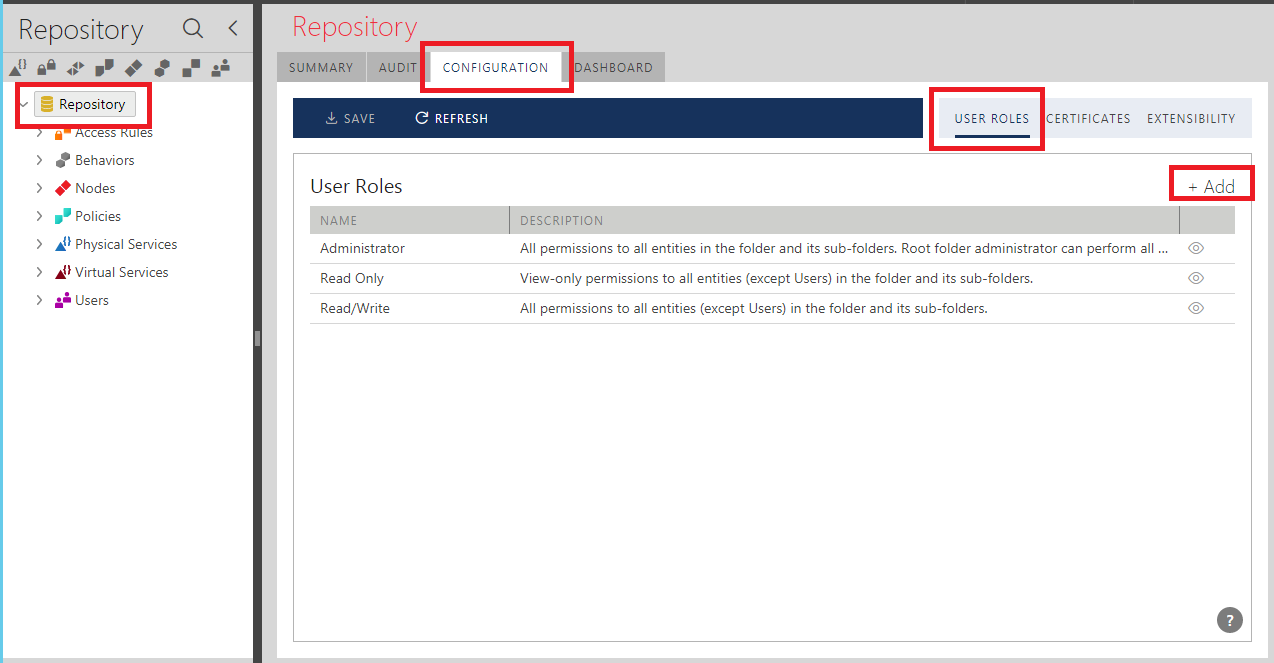Click the Refresh button
This screenshot has width=1274, height=663.
(x=452, y=118)
